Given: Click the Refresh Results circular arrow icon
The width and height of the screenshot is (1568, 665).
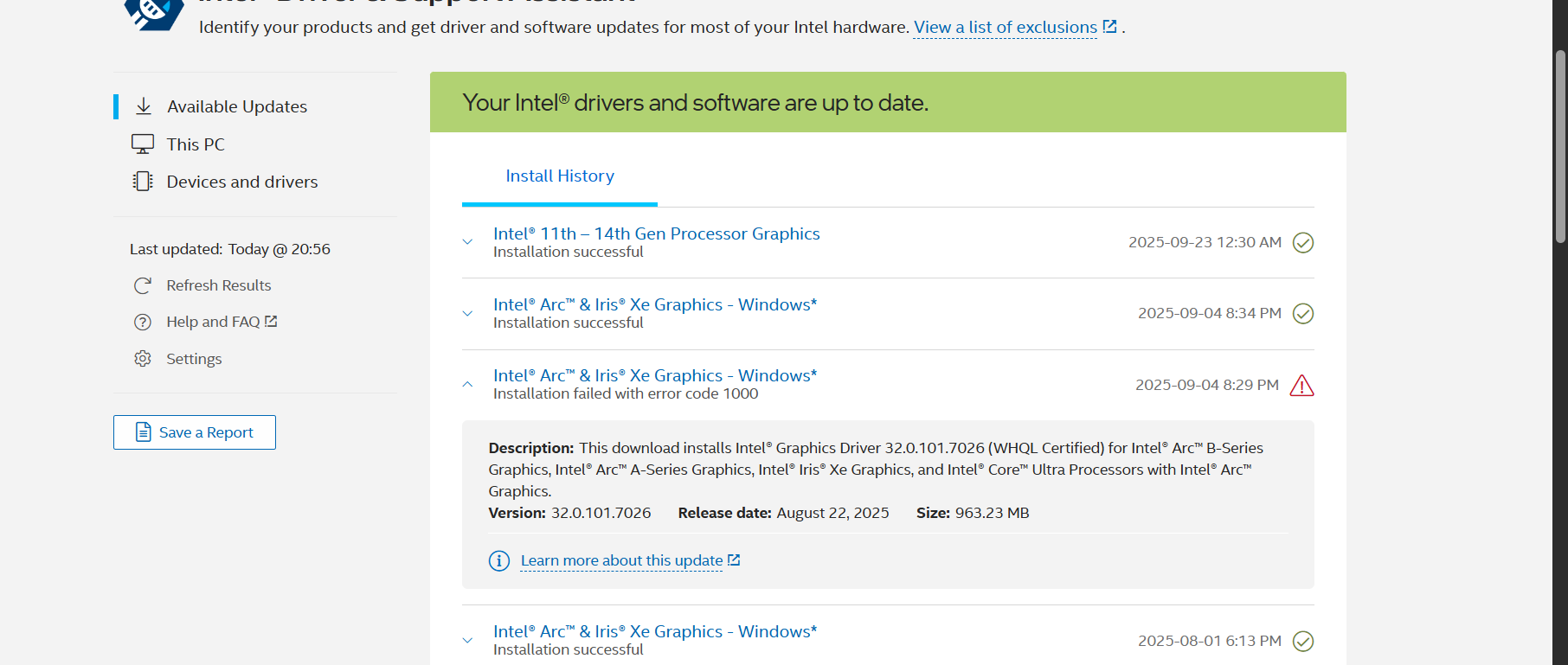Looking at the screenshot, I should [x=143, y=285].
